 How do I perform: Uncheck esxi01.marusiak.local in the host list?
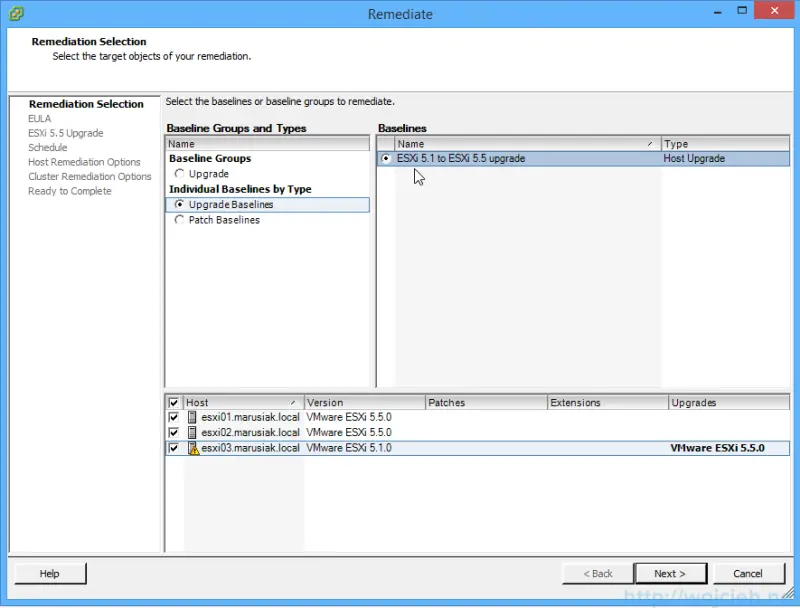(x=174, y=417)
